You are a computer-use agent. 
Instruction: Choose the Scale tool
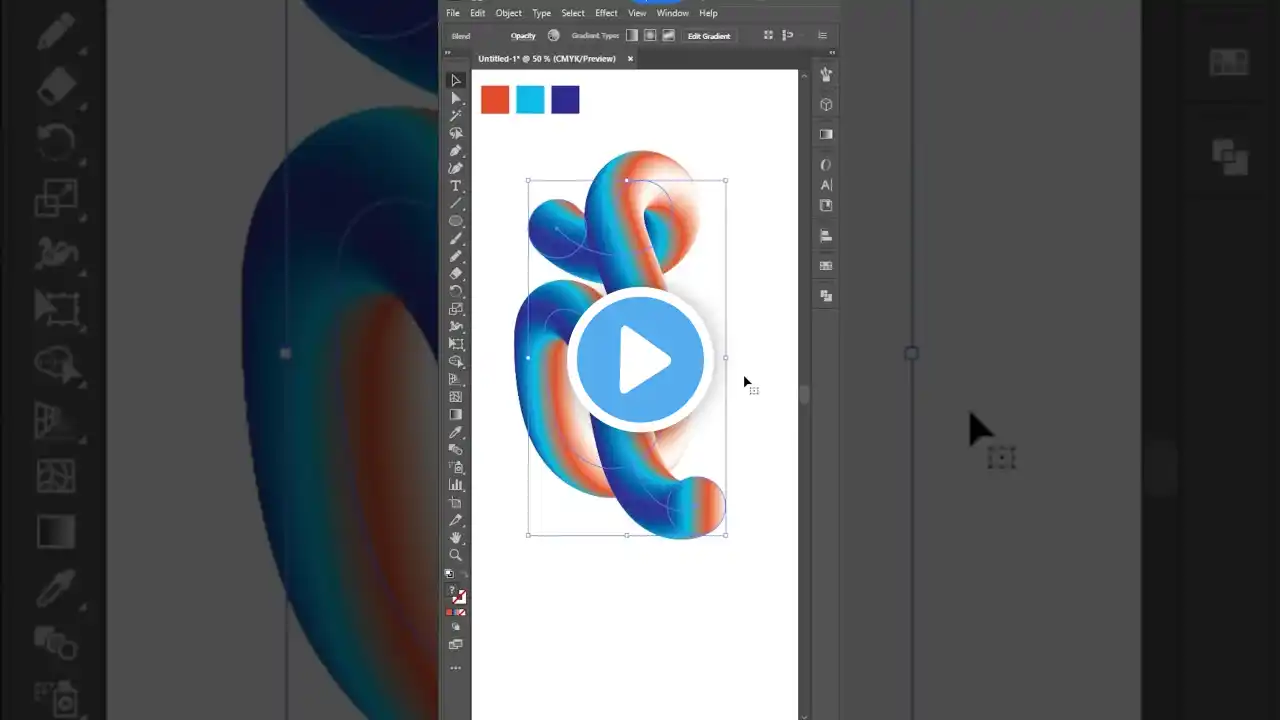(456, 309)
